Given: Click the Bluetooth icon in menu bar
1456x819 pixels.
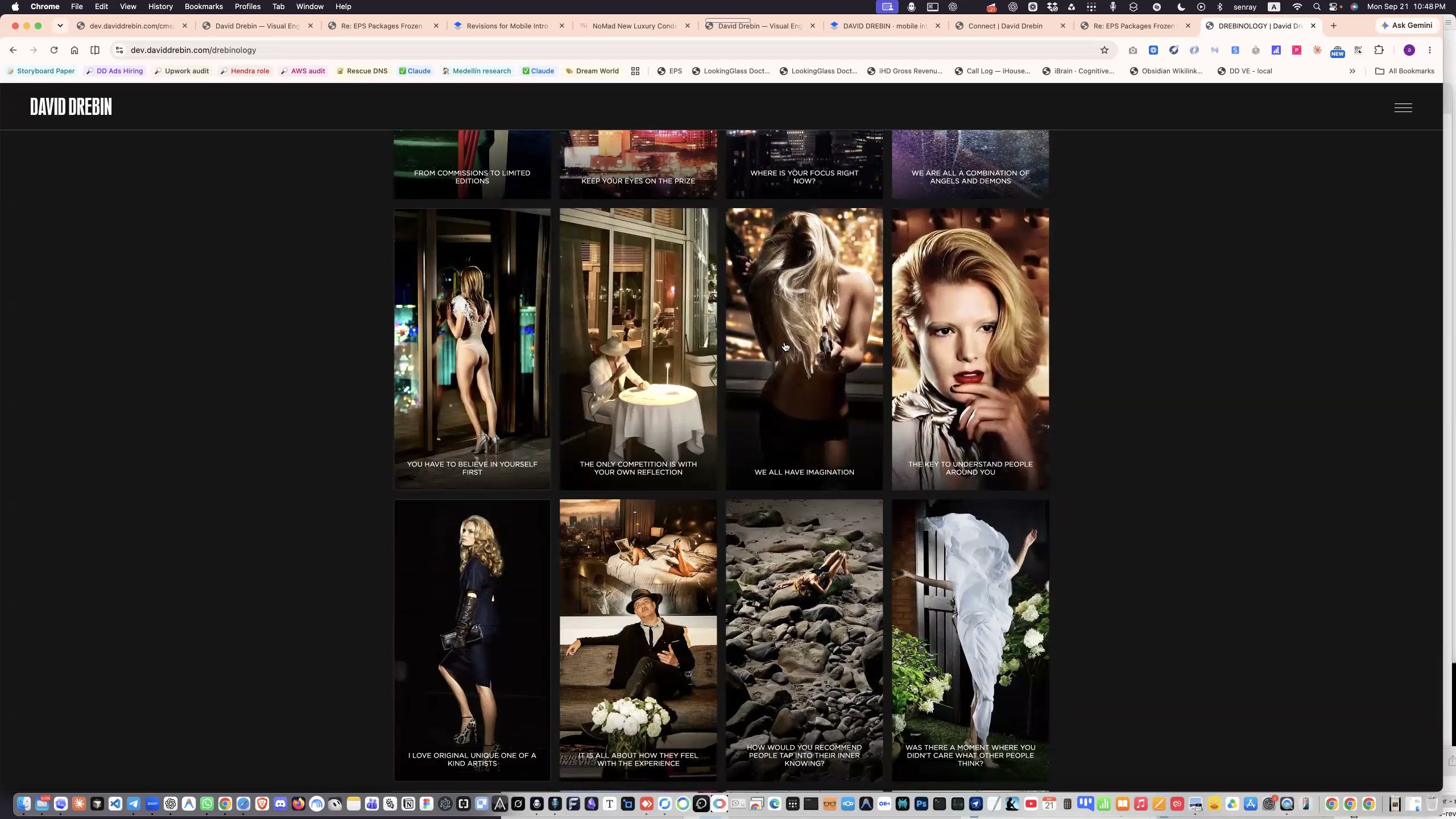Looking at the screenshot, I should (x=1219, y=7).
